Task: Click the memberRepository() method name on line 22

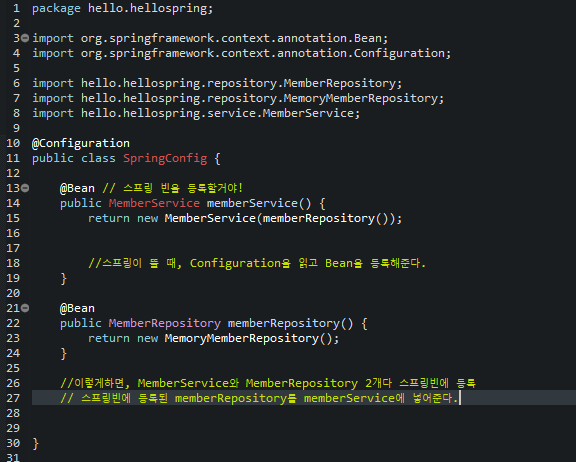Action: click(291, 323)
